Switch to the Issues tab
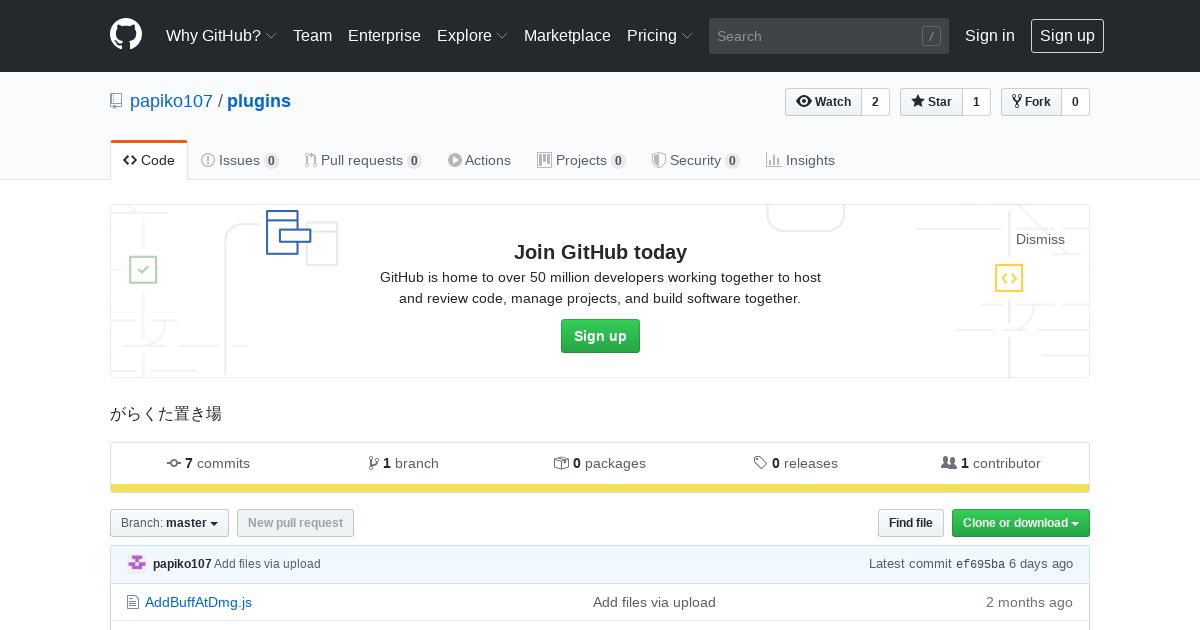This screenshot has height=630, width=1200. [x=240, y=160]
